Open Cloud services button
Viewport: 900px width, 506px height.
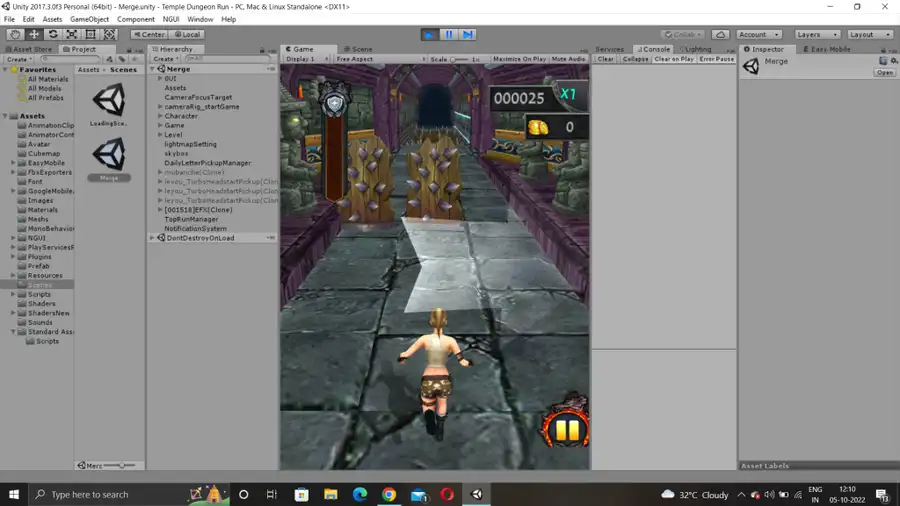[720, 34]
